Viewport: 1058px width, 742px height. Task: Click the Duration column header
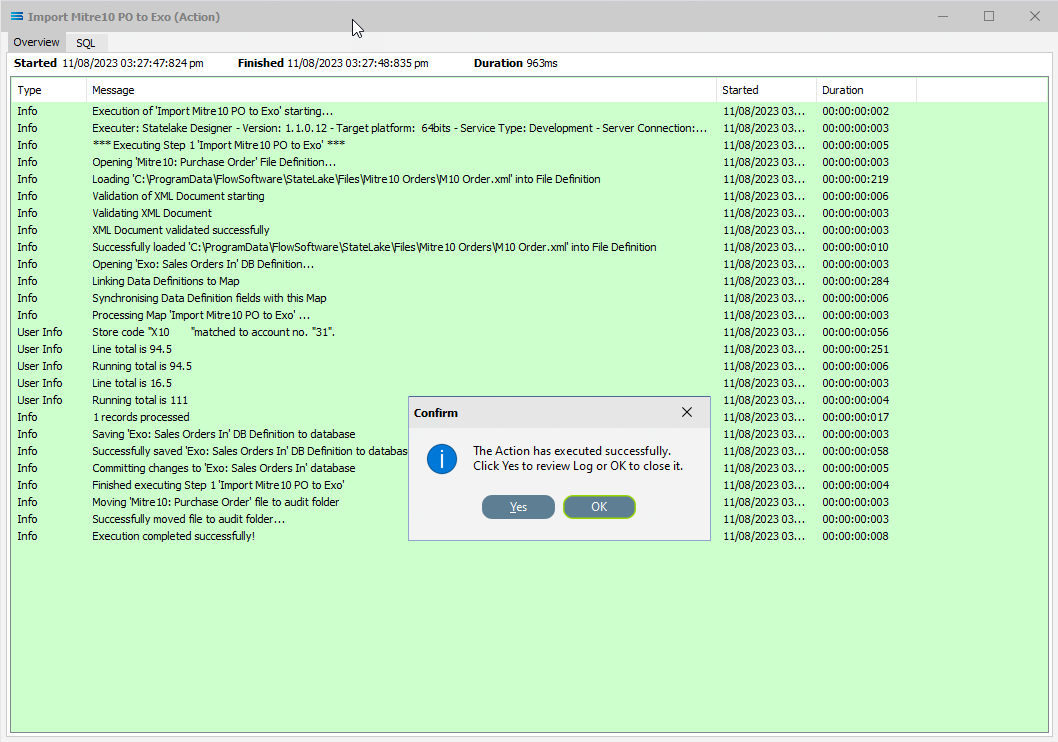(866, 90)
